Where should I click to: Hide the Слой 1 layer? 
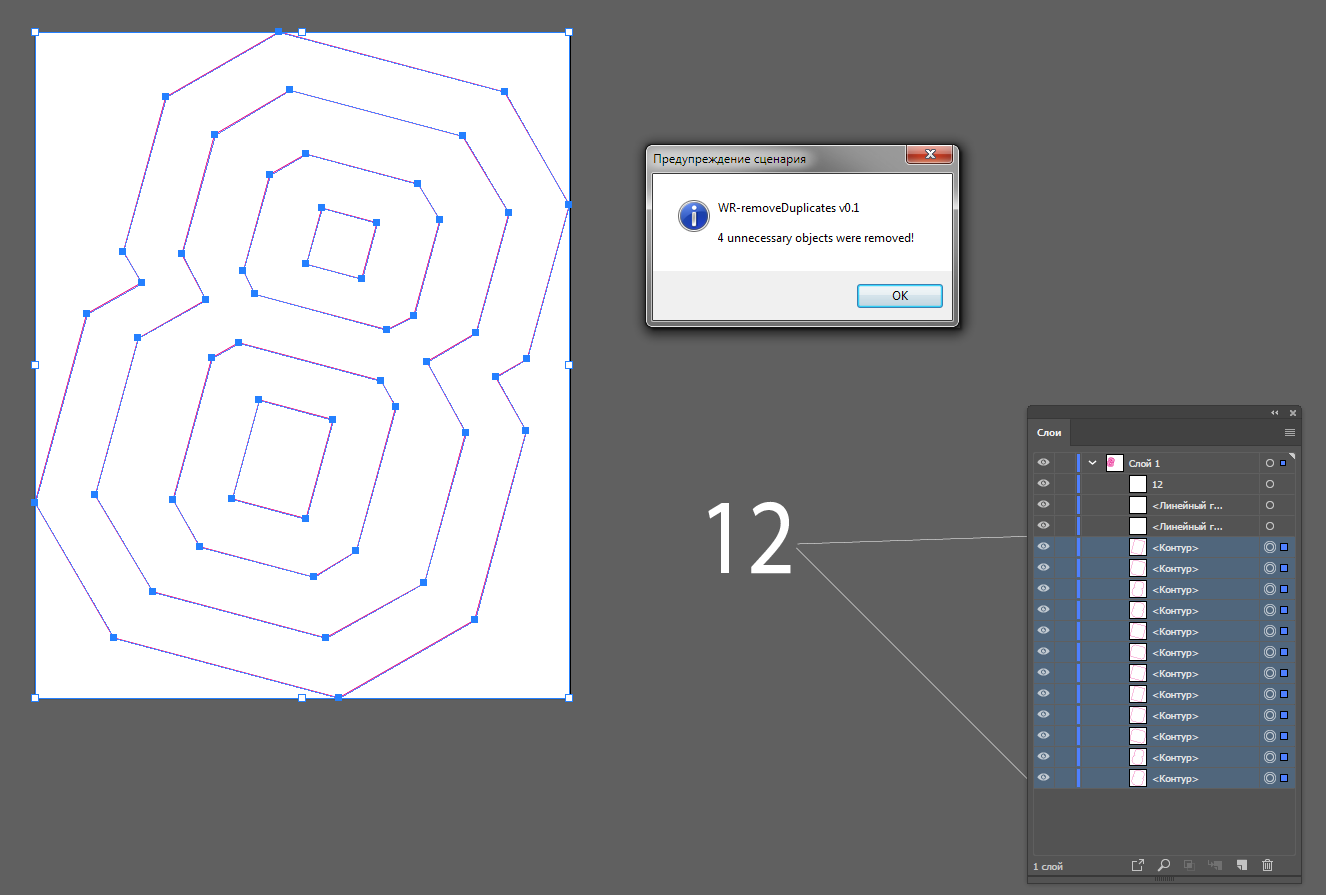coord(1043,463)
